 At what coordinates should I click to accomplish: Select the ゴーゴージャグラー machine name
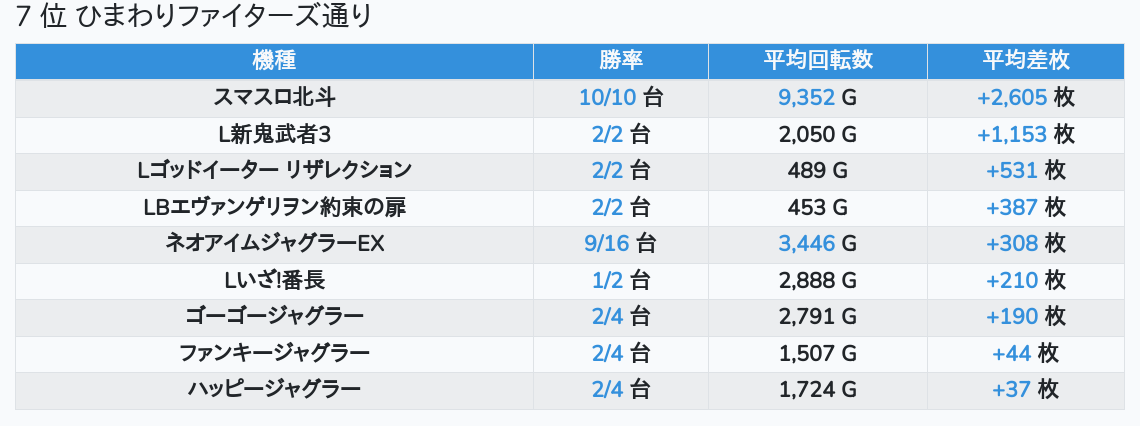click(x=274, y=317)
